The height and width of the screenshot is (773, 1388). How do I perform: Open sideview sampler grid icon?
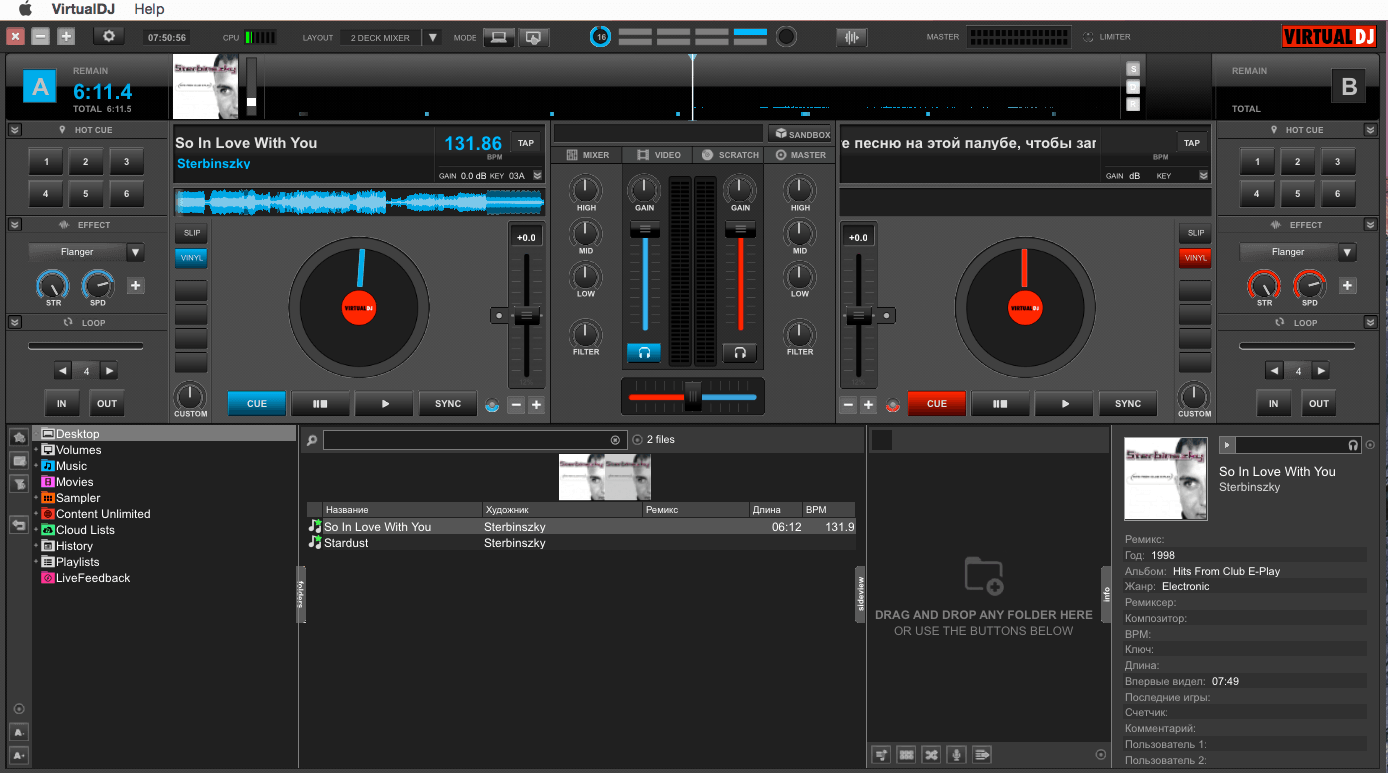tap(906, 754)
